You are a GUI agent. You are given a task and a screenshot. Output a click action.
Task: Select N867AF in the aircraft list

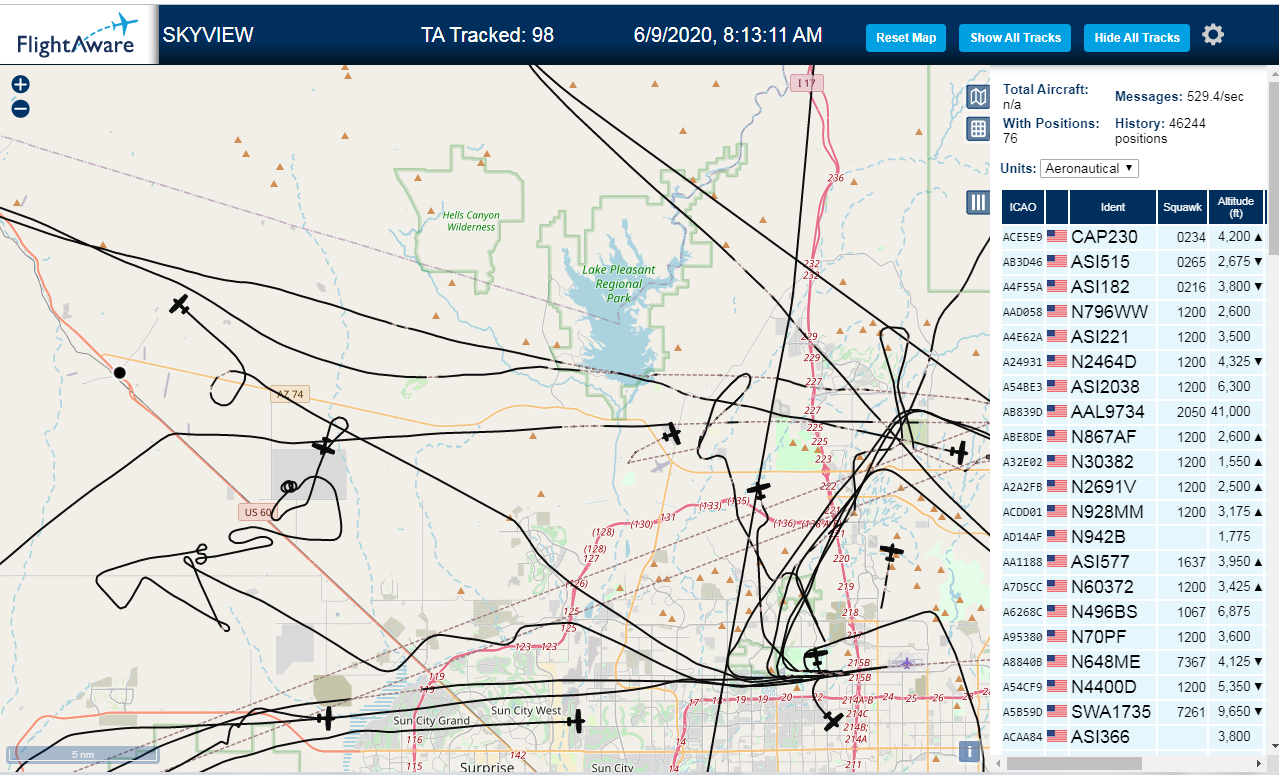1104,437
